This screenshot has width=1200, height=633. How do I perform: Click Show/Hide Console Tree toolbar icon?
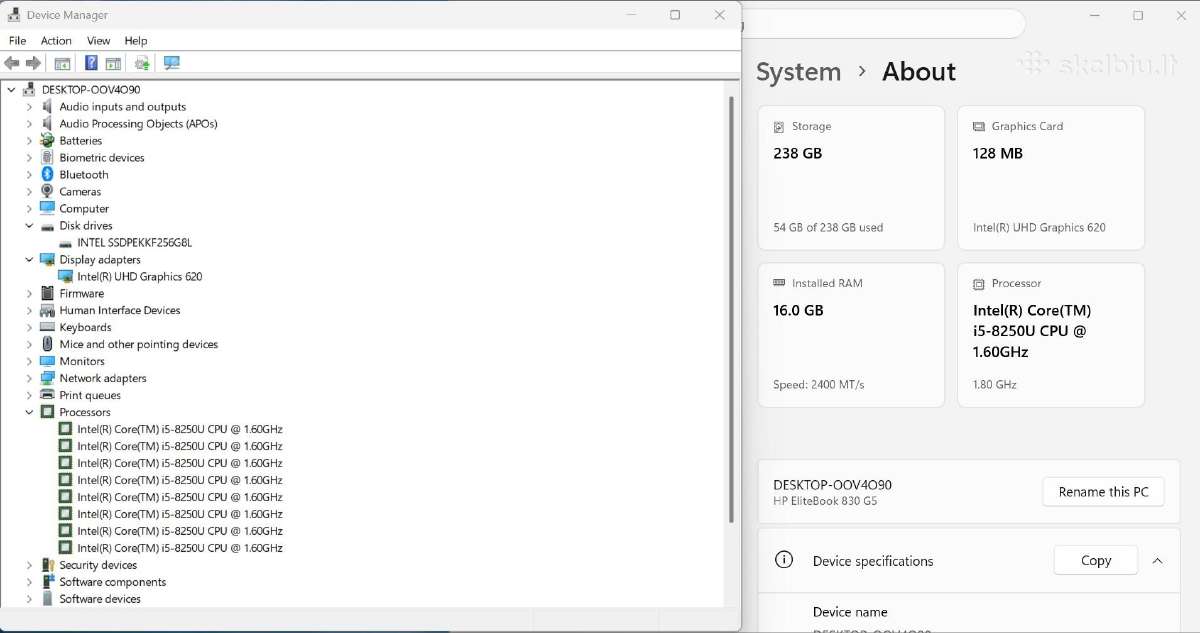(x=62, y=63)
